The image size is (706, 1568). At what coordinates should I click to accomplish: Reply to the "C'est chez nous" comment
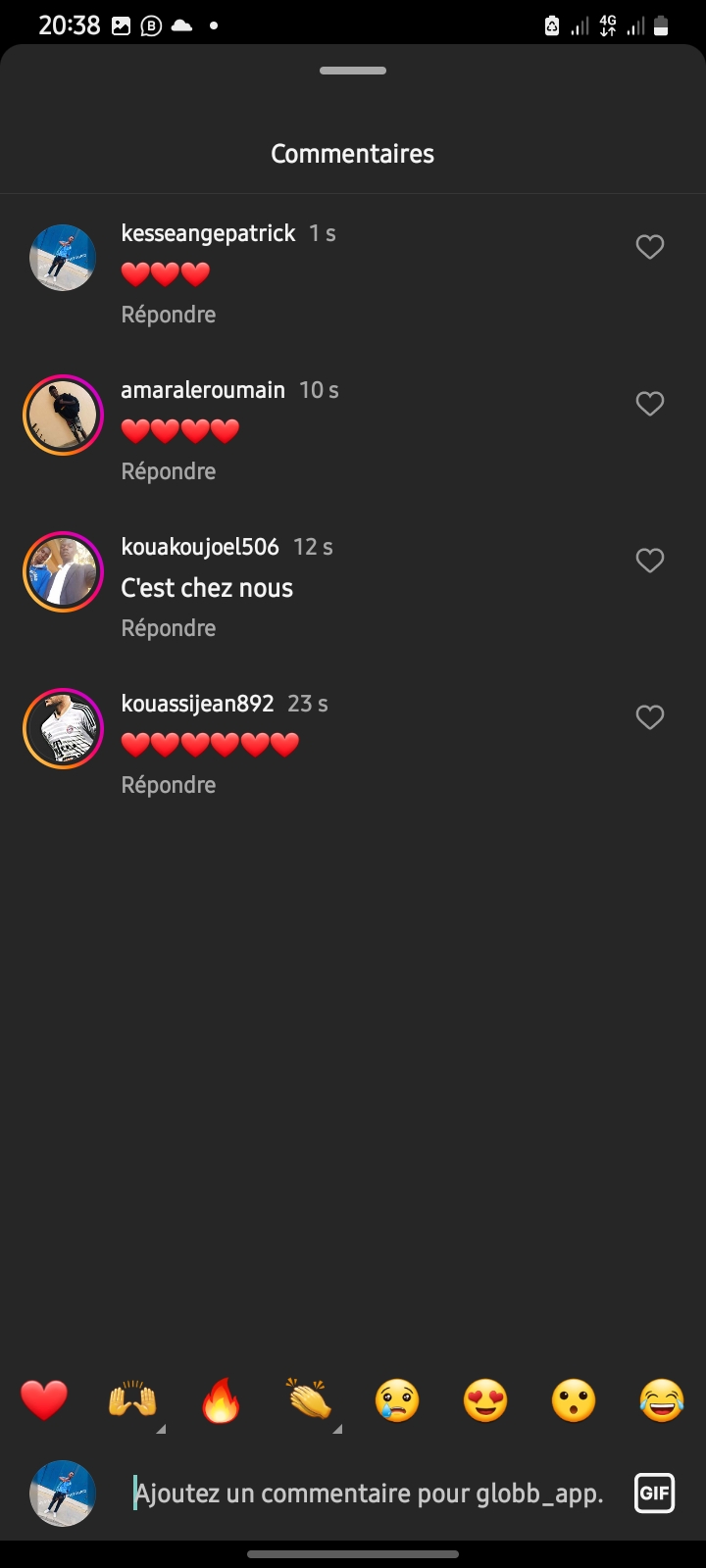[169, 628]
